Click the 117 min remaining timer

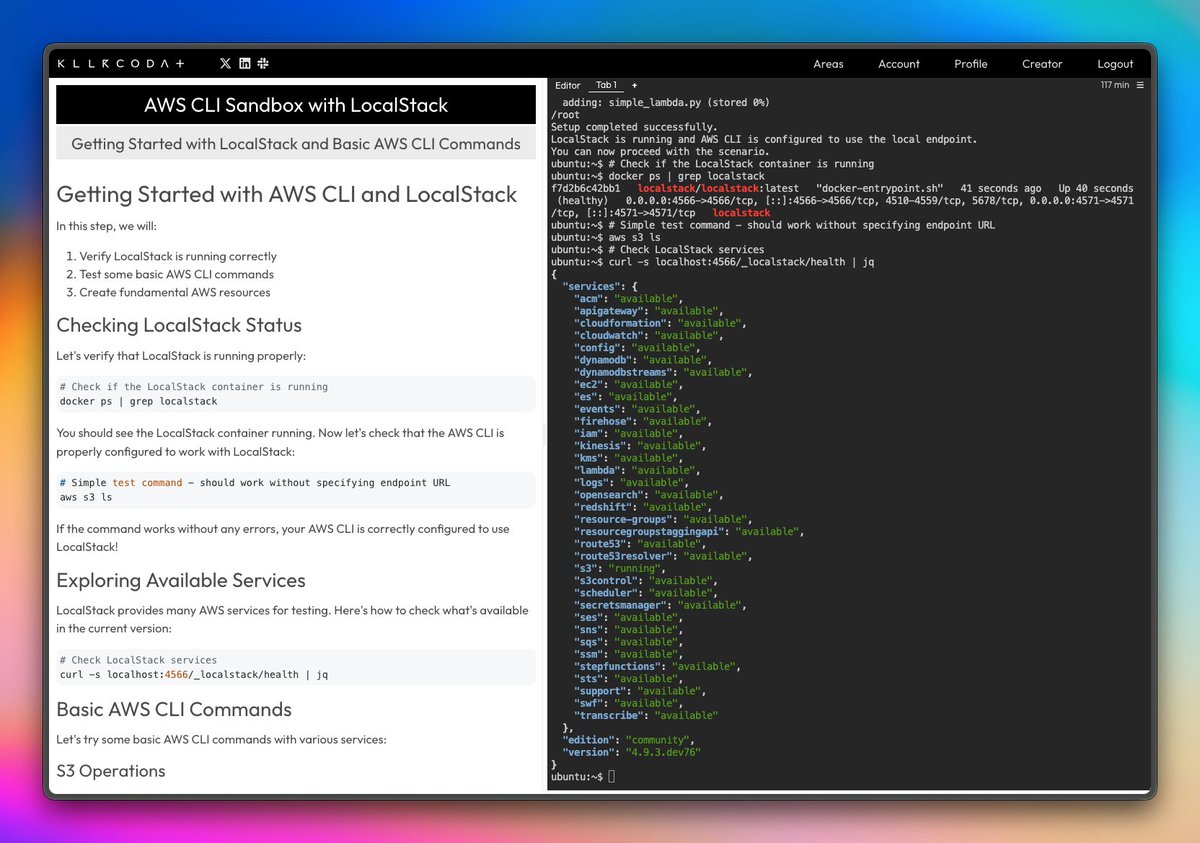click(x=1115, y=86)
